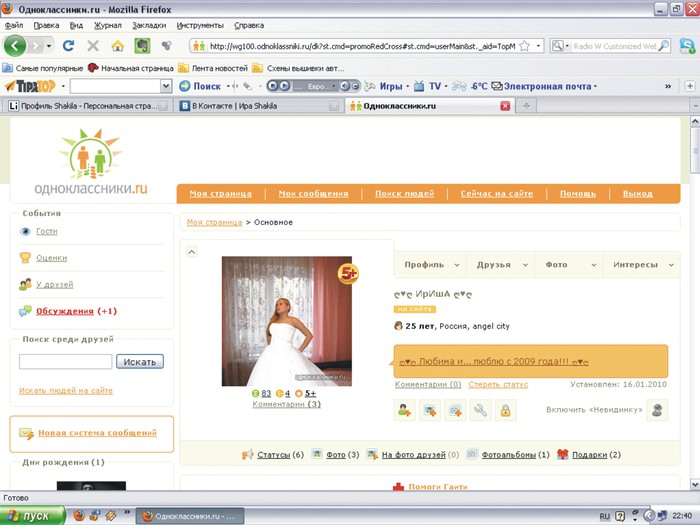This screenshot has width=700, height=525.
Task: Click the add-photo icon under the status
Action: [430, 410]
